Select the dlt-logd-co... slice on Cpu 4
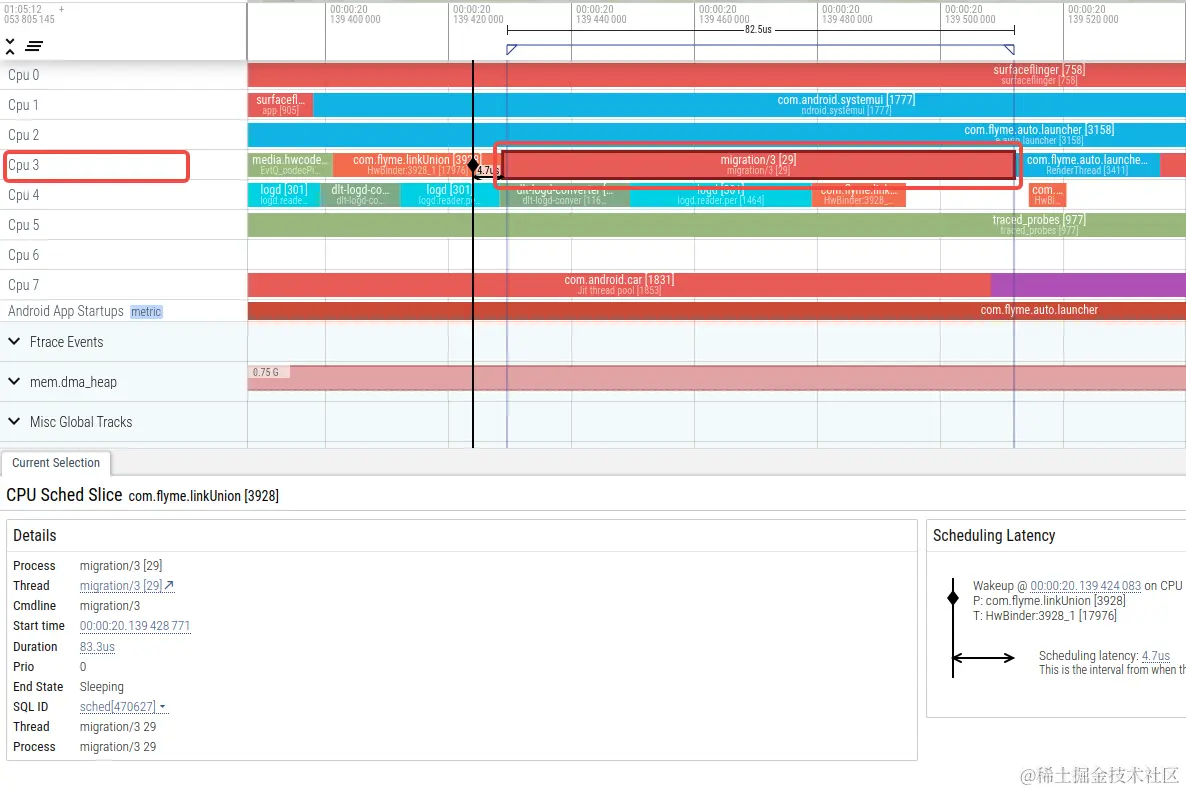Screen dimensions: 1186x792 (360, 194)
